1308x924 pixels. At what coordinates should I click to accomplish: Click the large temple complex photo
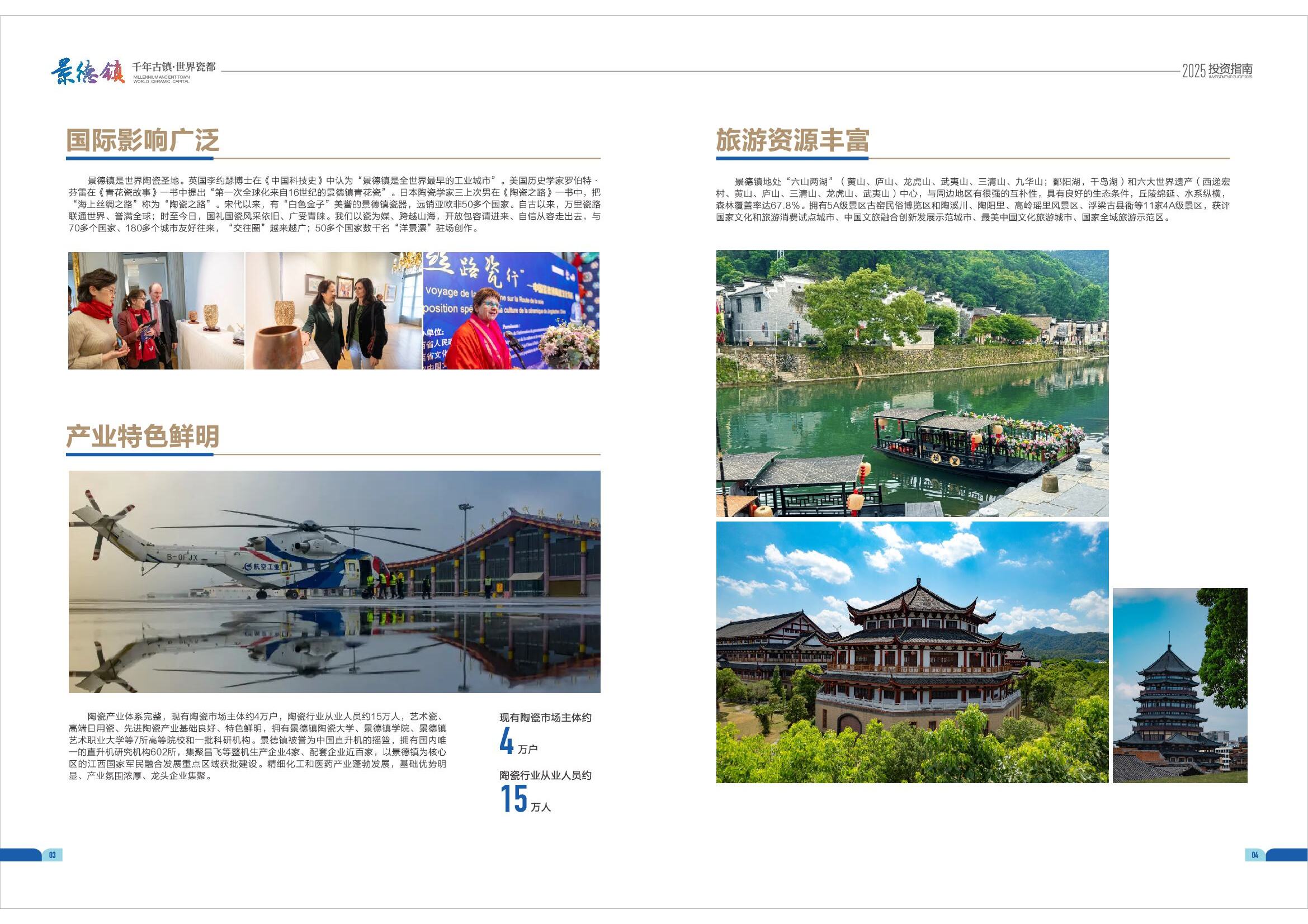coord(912,652)
